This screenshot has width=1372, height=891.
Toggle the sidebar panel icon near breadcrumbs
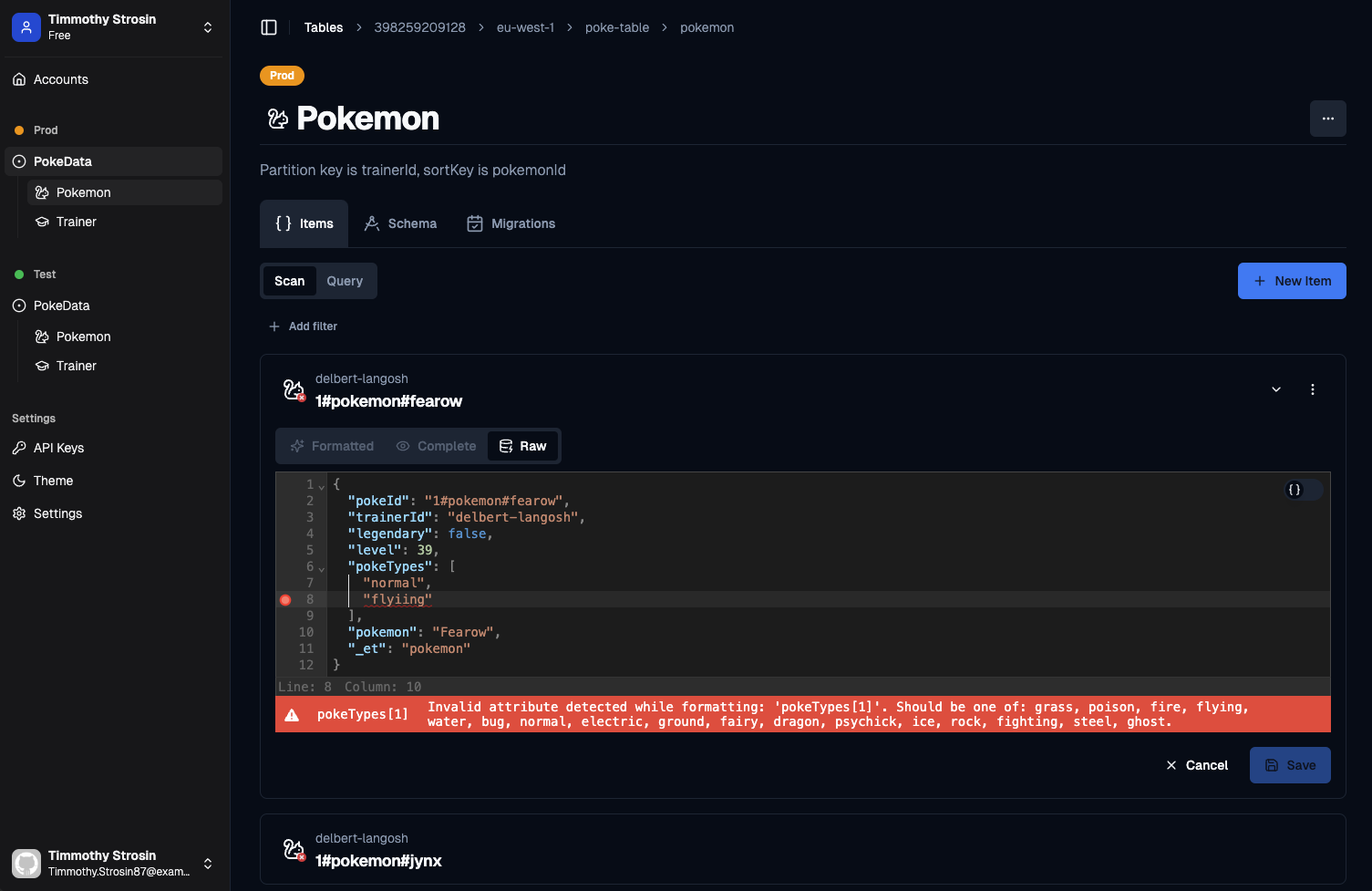[x=269, y=27]
